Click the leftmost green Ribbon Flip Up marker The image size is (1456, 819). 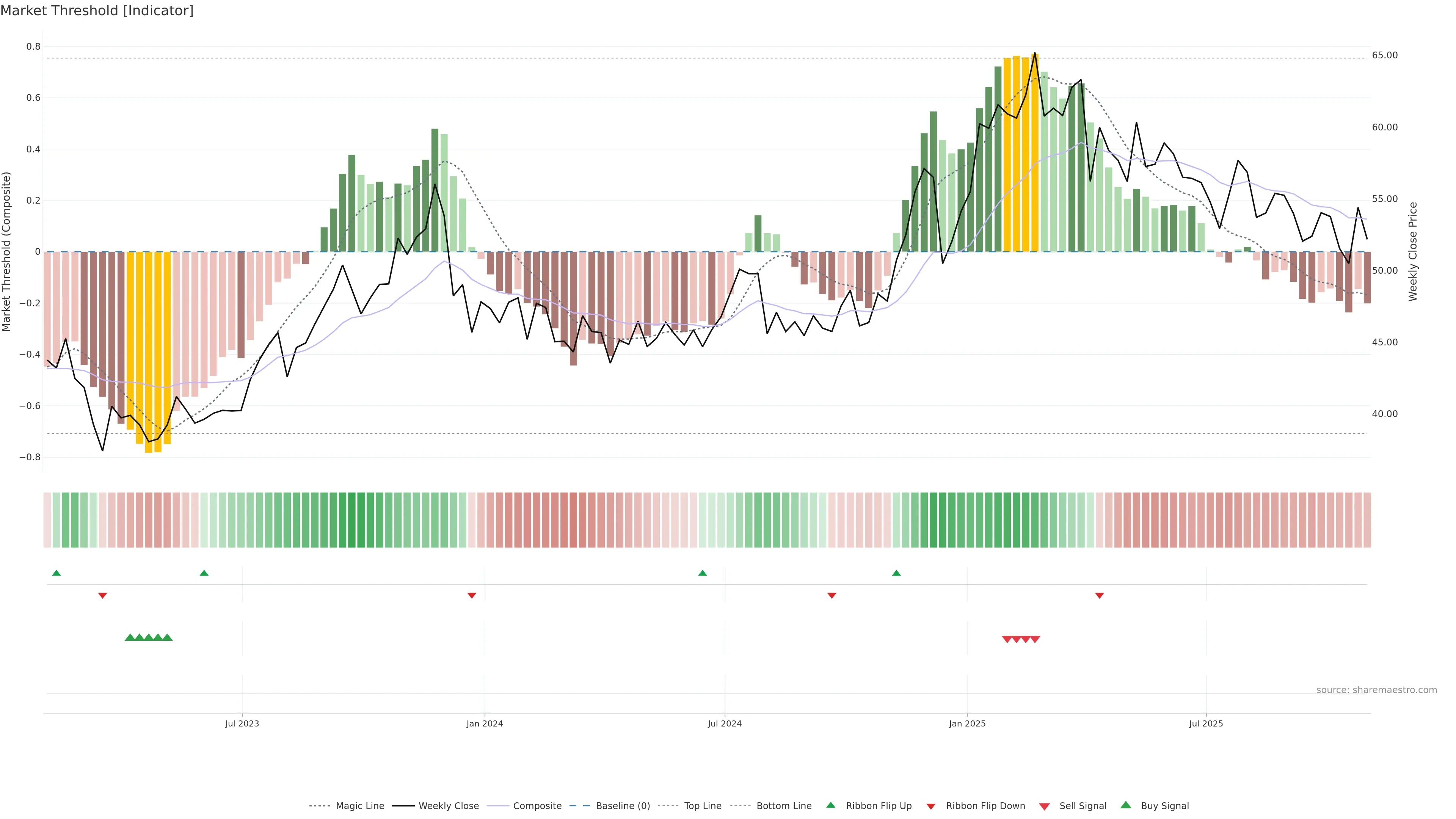[x=56, y=573]
